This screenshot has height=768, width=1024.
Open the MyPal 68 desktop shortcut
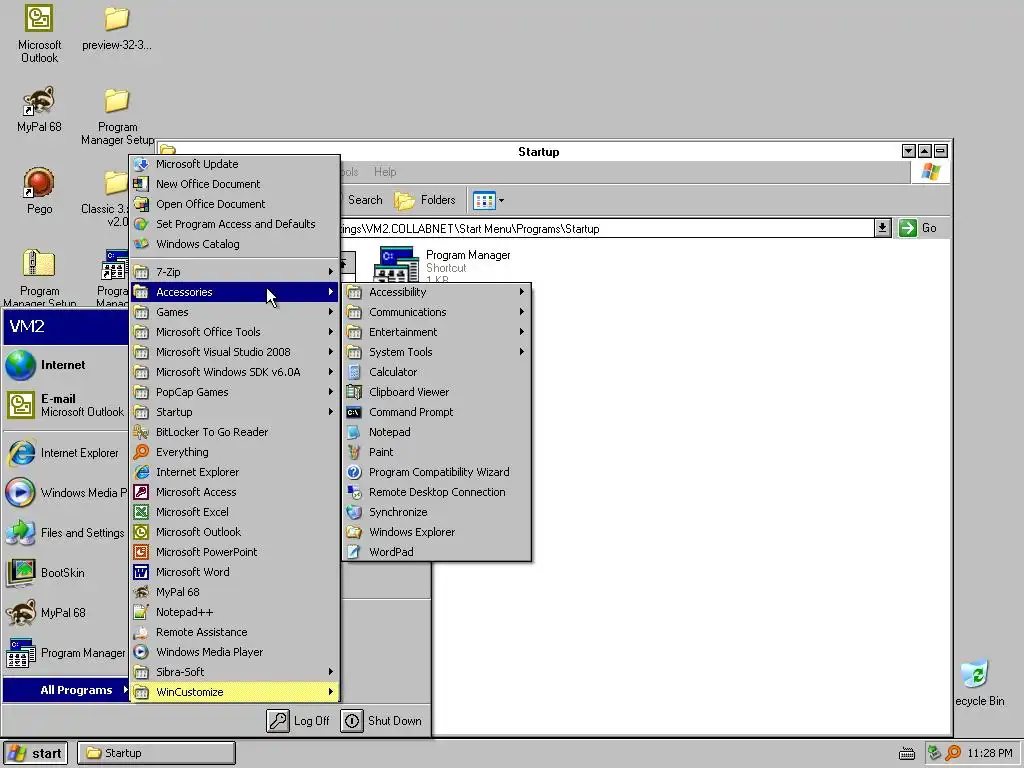[x=39, y=108]
